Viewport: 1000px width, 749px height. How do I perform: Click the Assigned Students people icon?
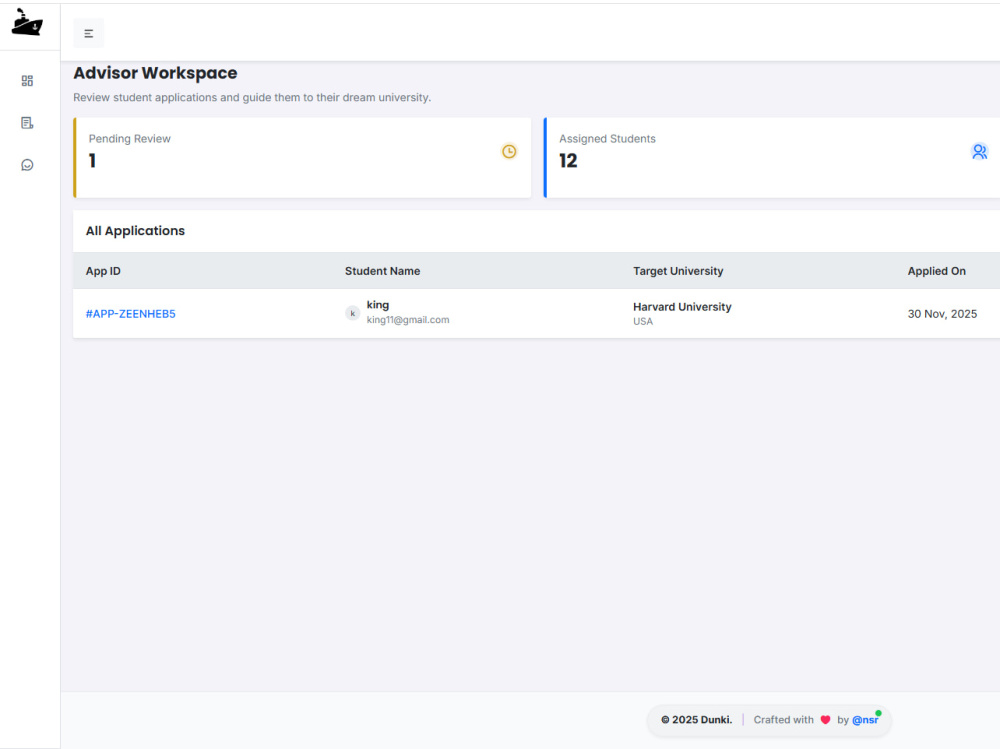pyautogui.click(x=980, y=151)
